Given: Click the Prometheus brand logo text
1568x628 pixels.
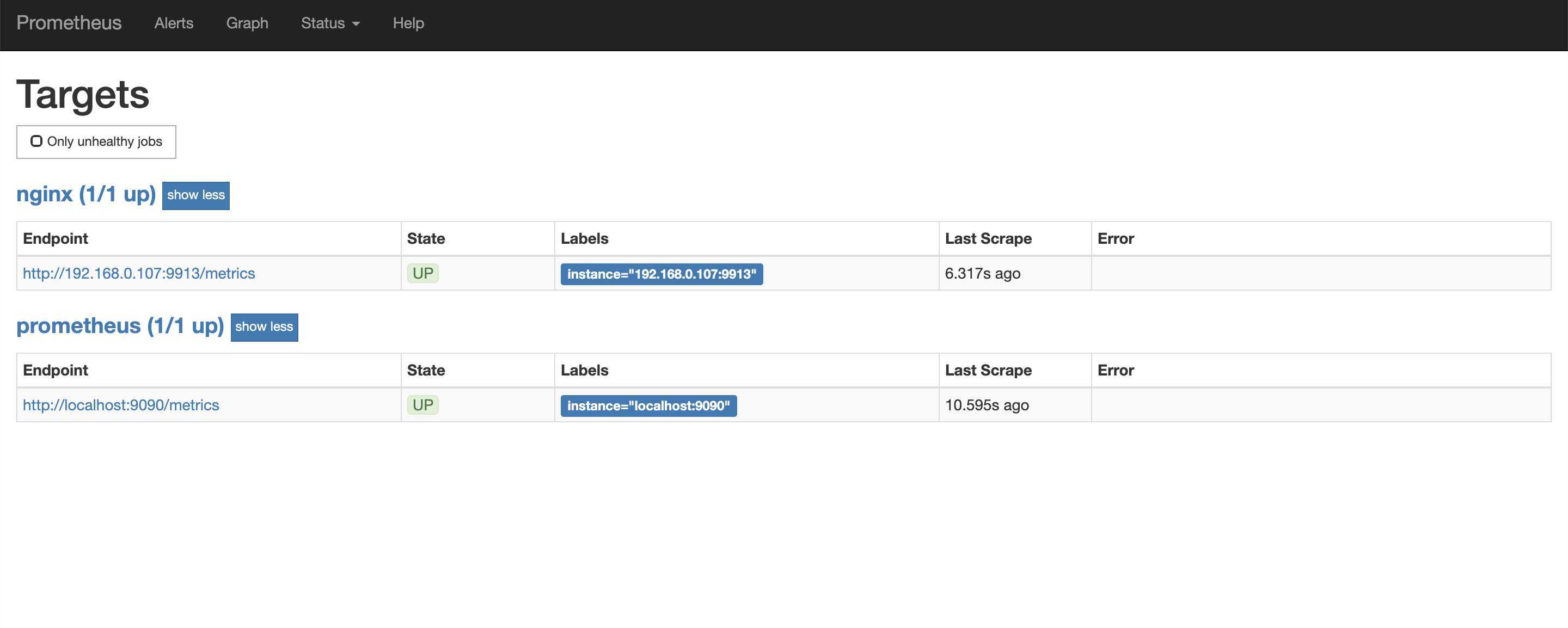Looking at the screenshot, I should point(69,23).
